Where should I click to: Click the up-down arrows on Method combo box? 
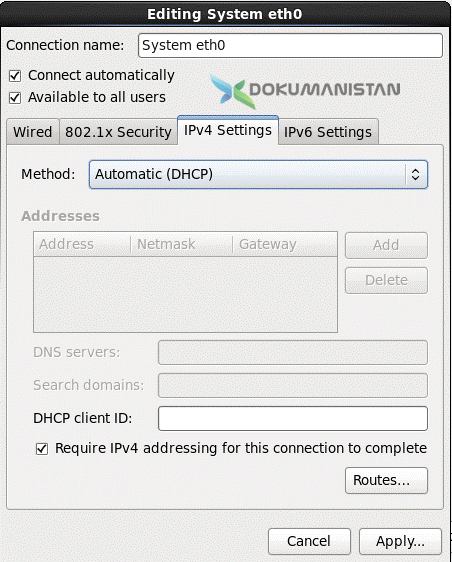click(415, 175)
